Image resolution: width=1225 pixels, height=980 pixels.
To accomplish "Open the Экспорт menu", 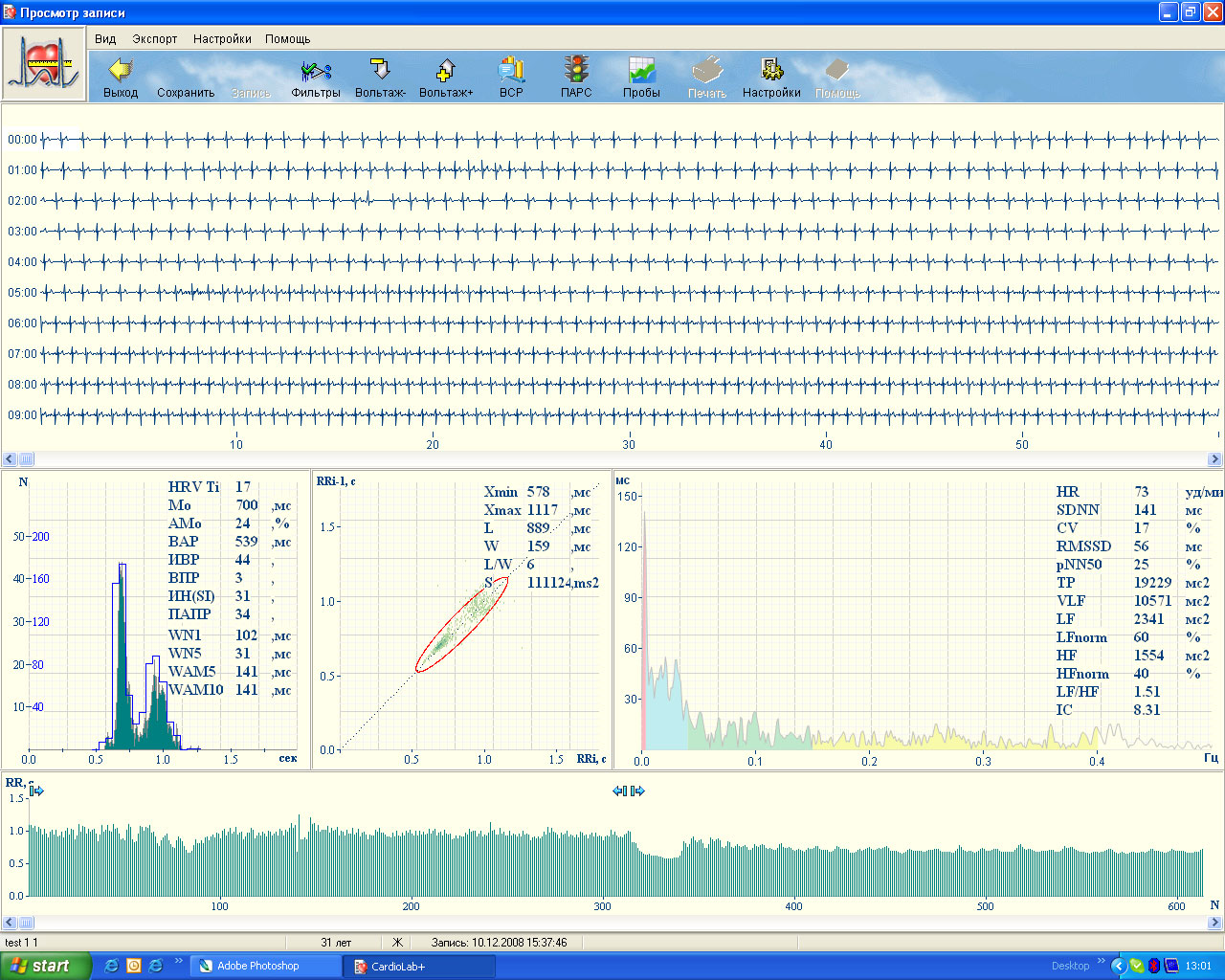I will click(155, 39).
